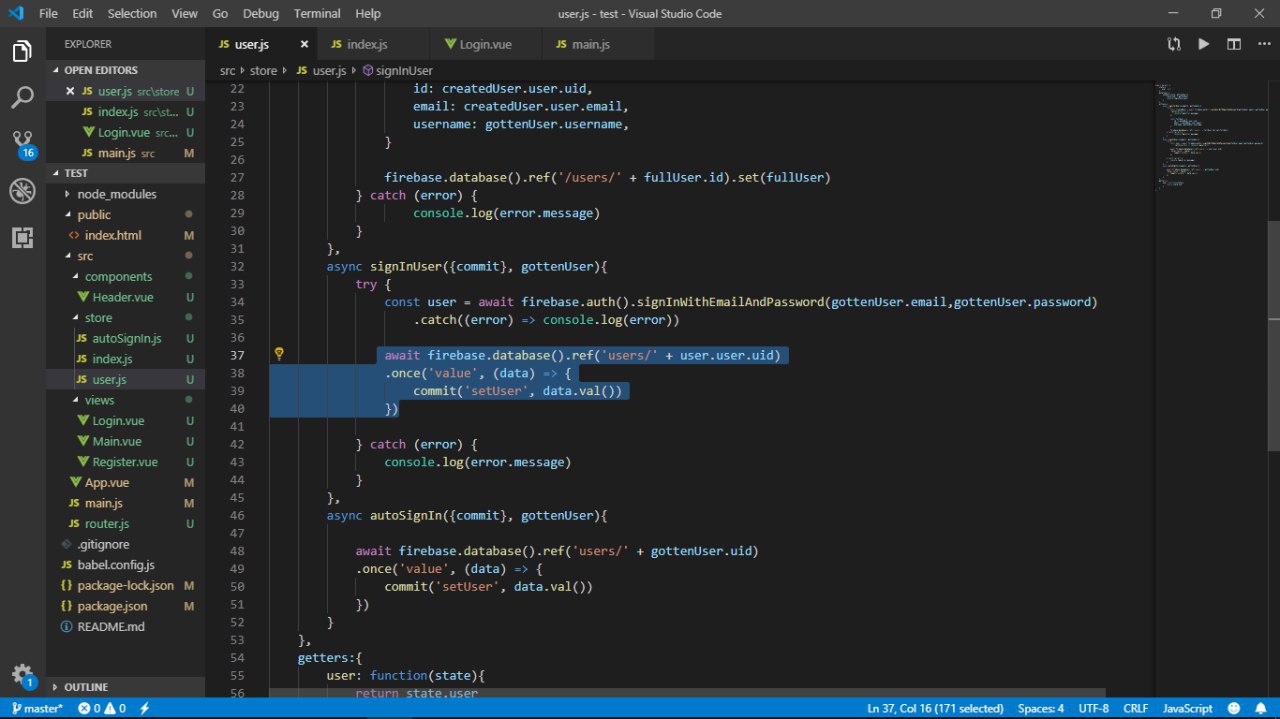Select Login.vue in Open Editors list

tap(124, 132)
